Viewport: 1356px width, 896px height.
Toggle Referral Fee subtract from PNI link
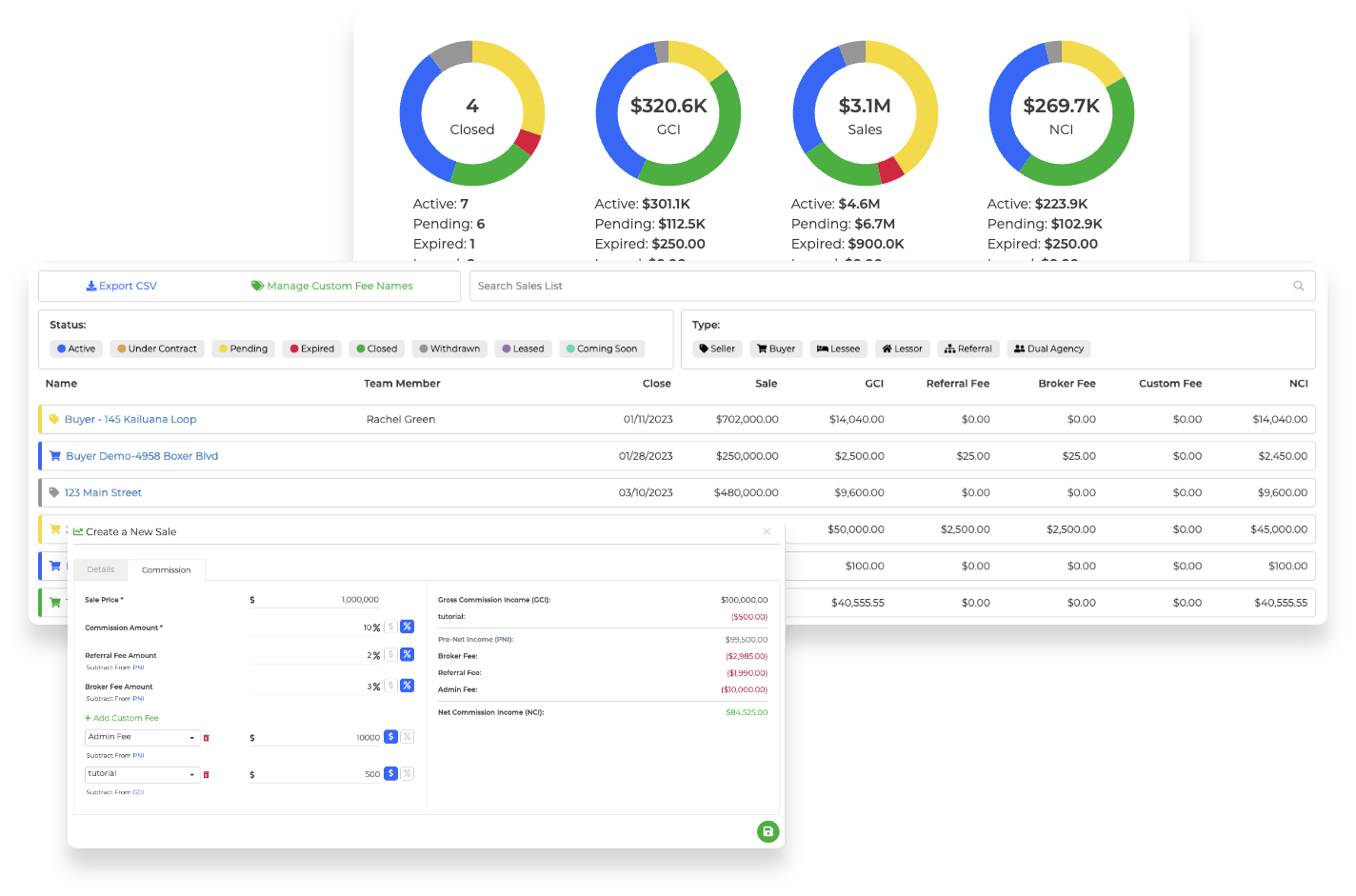tap(138, 667)
